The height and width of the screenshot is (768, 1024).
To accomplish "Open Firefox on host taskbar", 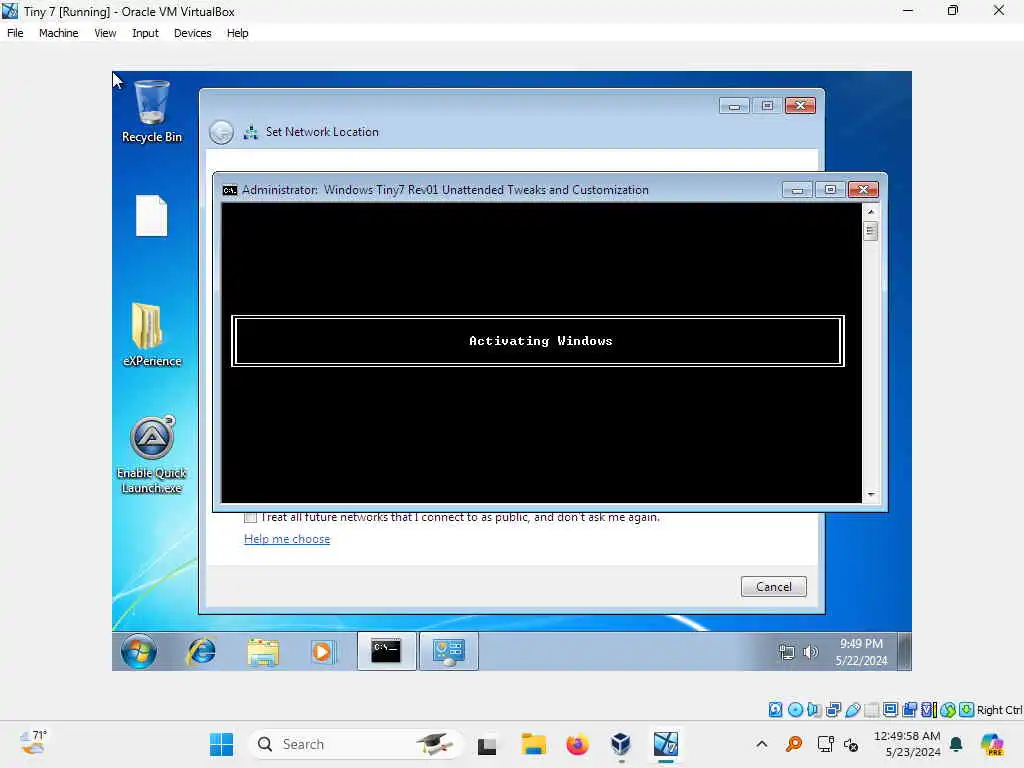I will coord(577,744).
